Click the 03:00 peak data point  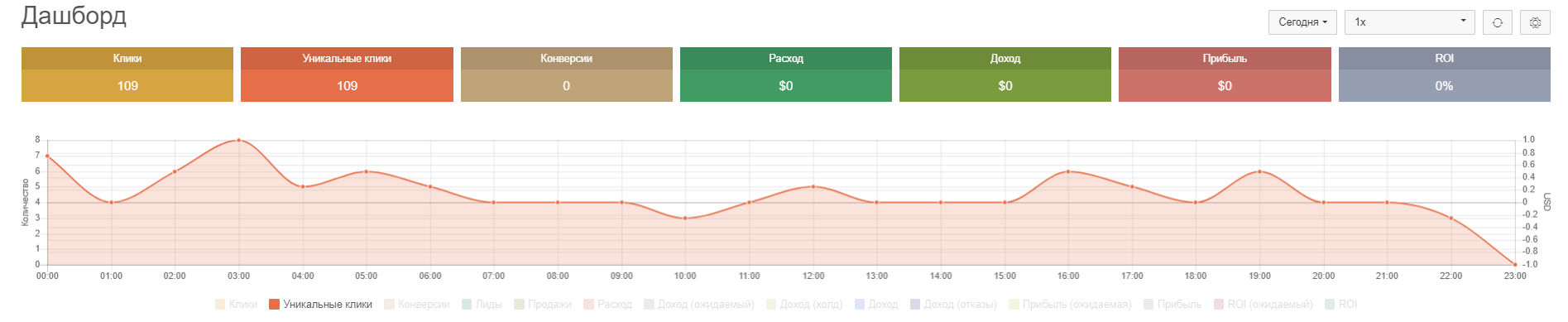click(239, 140)
